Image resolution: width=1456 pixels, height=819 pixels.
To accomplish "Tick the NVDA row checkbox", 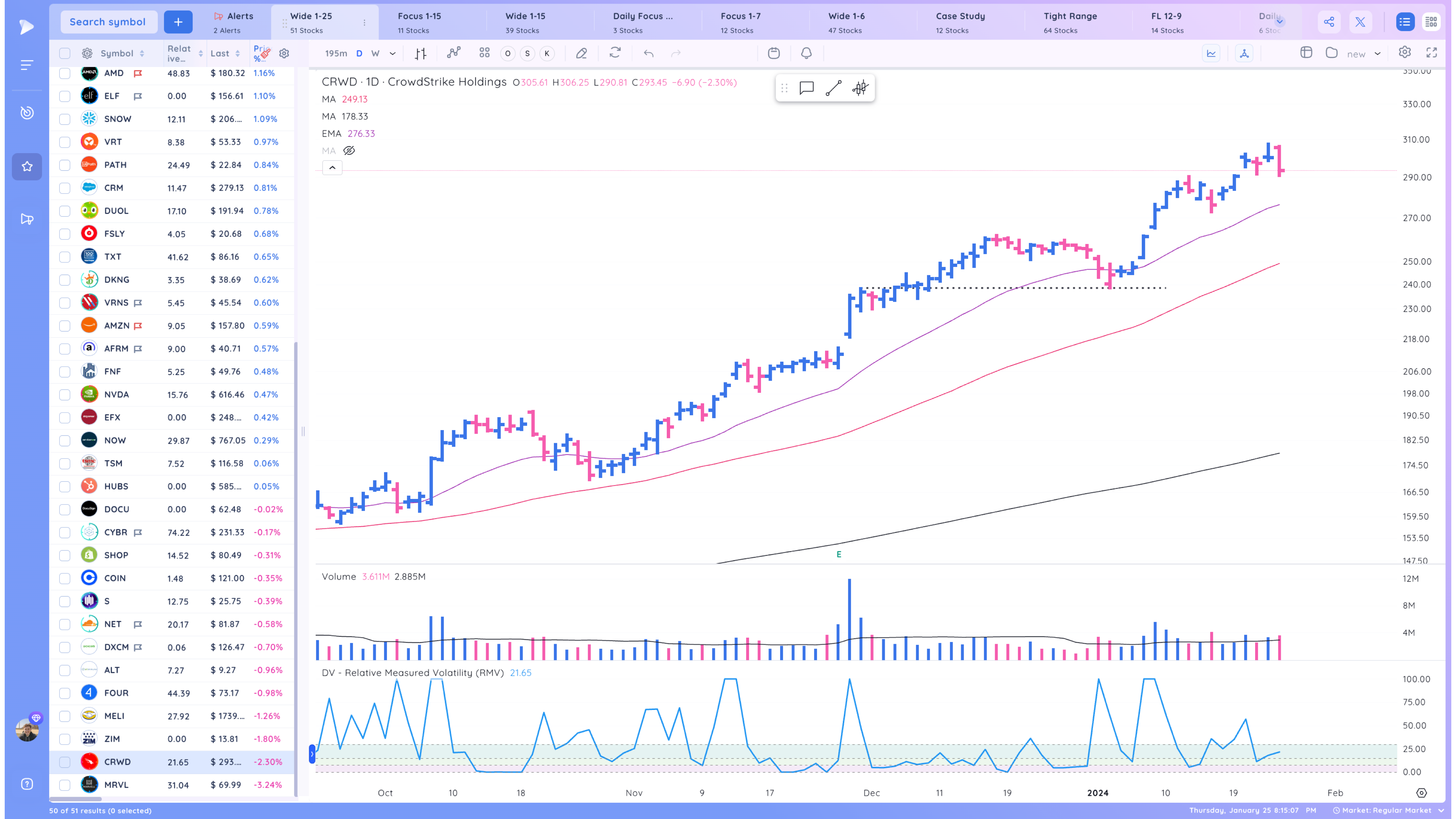I will coord(65,395).
